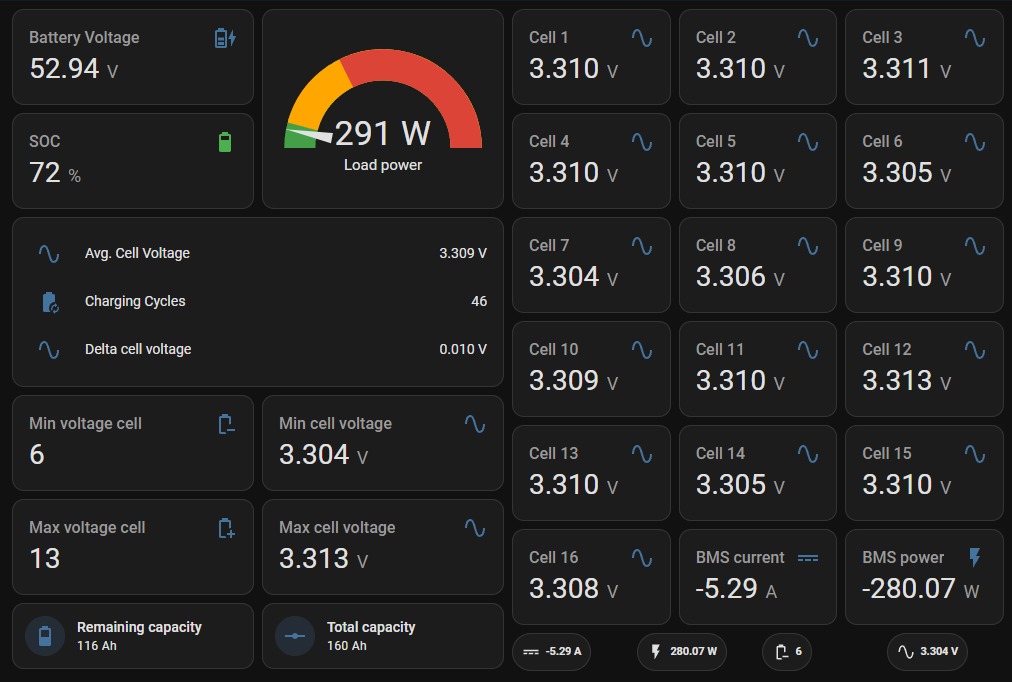Click the Cell 7 sine wave icon

click(x=642, y=246)
